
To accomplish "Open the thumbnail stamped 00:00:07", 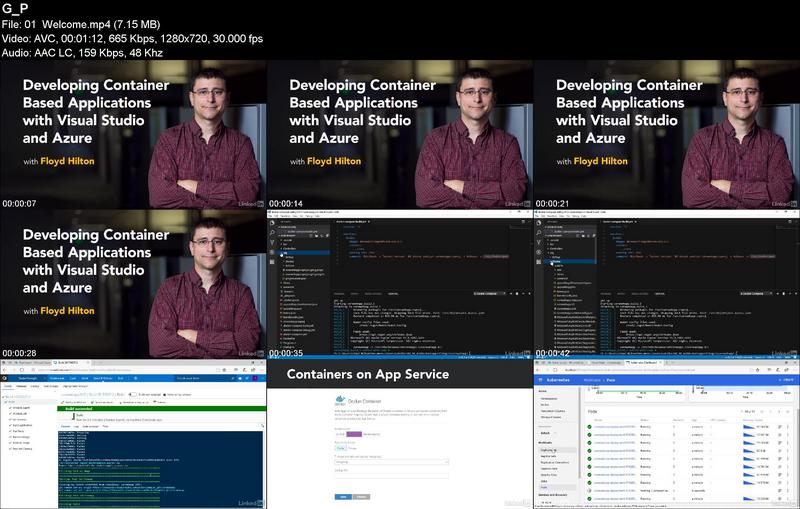I will pyautogui.click(x=133, y=134).
